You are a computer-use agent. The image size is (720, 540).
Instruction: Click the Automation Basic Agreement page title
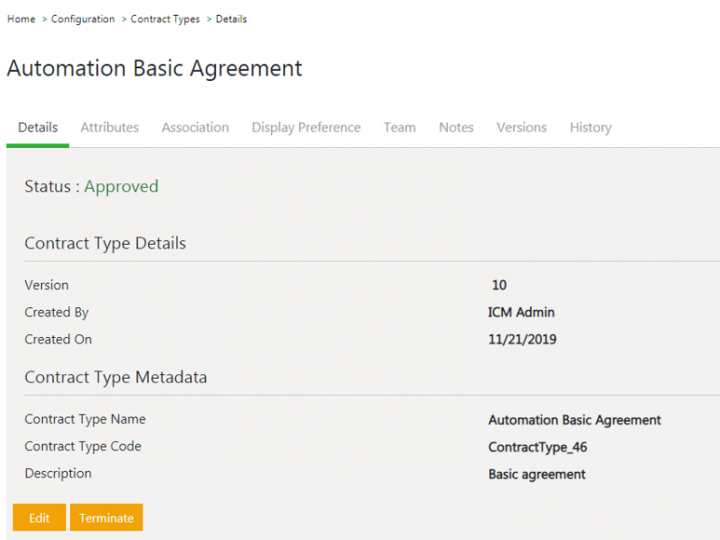(154, 69)
